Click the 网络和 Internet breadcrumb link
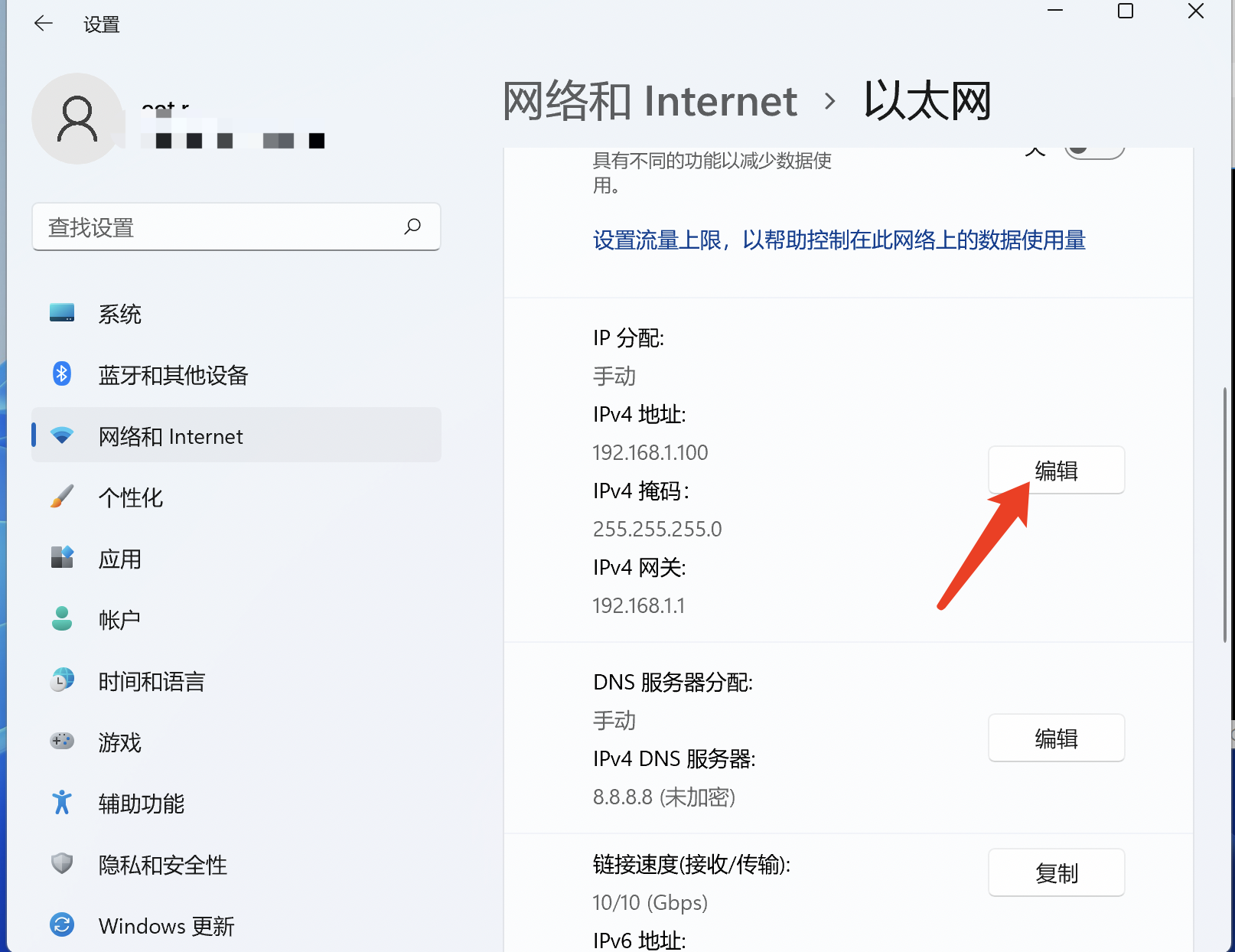This screenshot has width=1235, height=952. pos(649,100)
